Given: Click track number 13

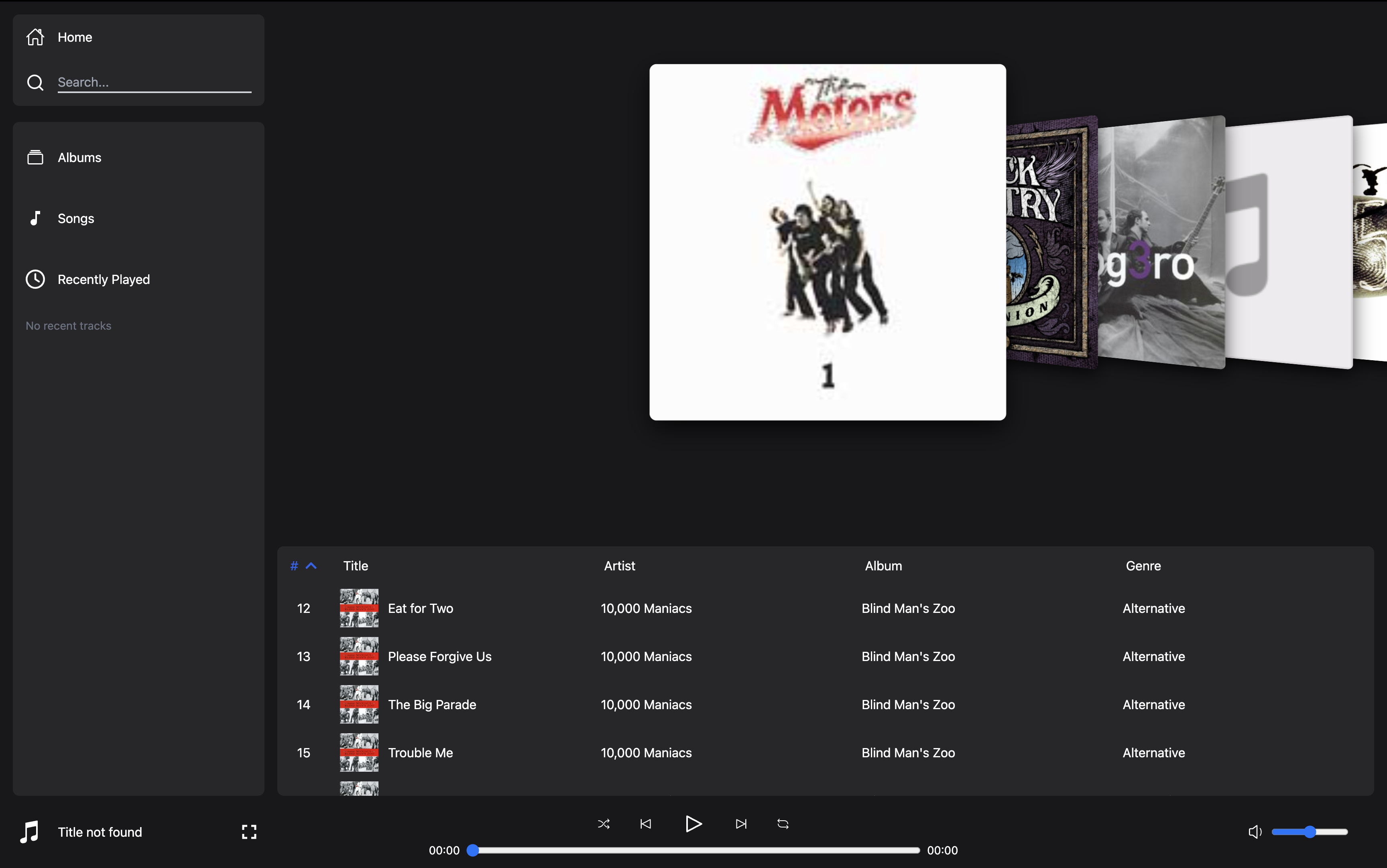Looking at the screenshot, I should pos(303,656).
